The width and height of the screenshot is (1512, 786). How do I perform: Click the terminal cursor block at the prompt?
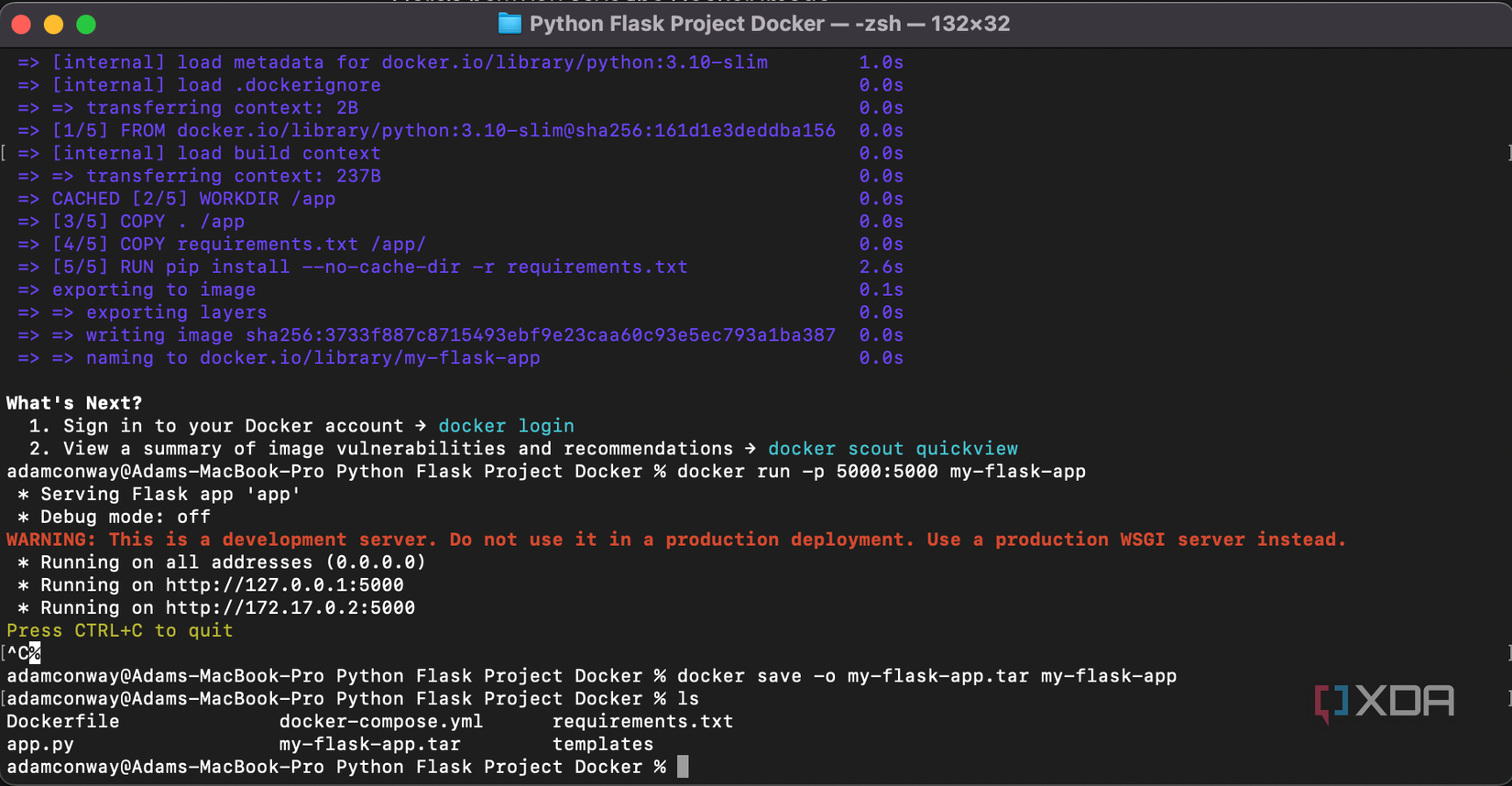point(683,767)
